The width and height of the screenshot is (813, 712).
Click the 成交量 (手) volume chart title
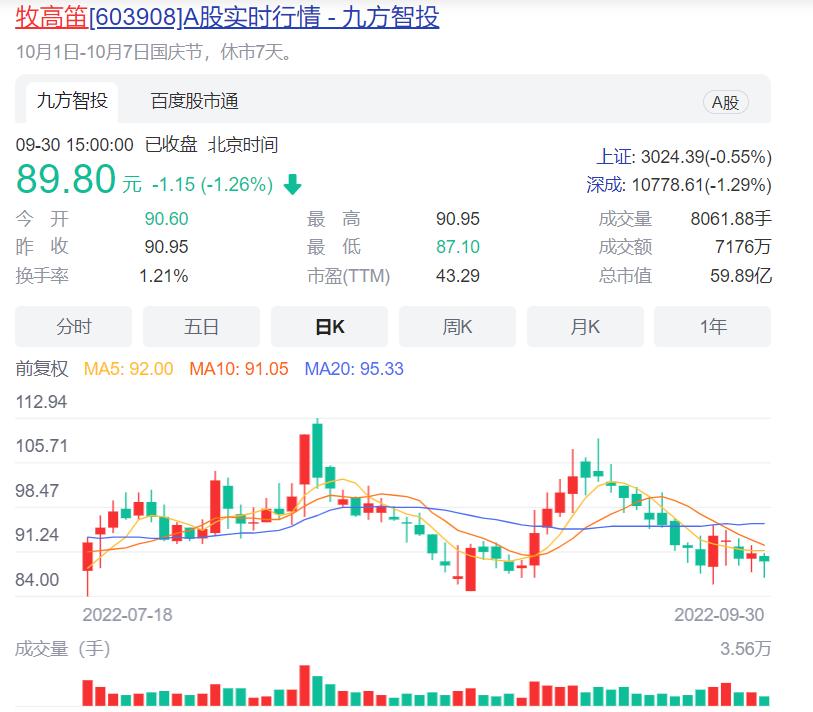[63, 649]
